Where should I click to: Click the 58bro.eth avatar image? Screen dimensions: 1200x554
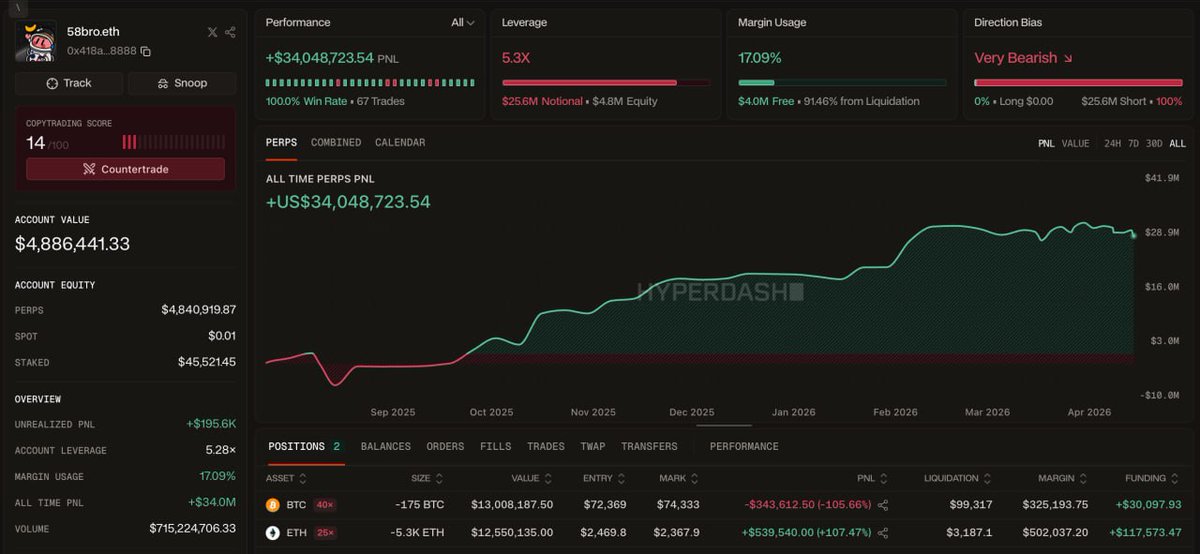point(37,41)
